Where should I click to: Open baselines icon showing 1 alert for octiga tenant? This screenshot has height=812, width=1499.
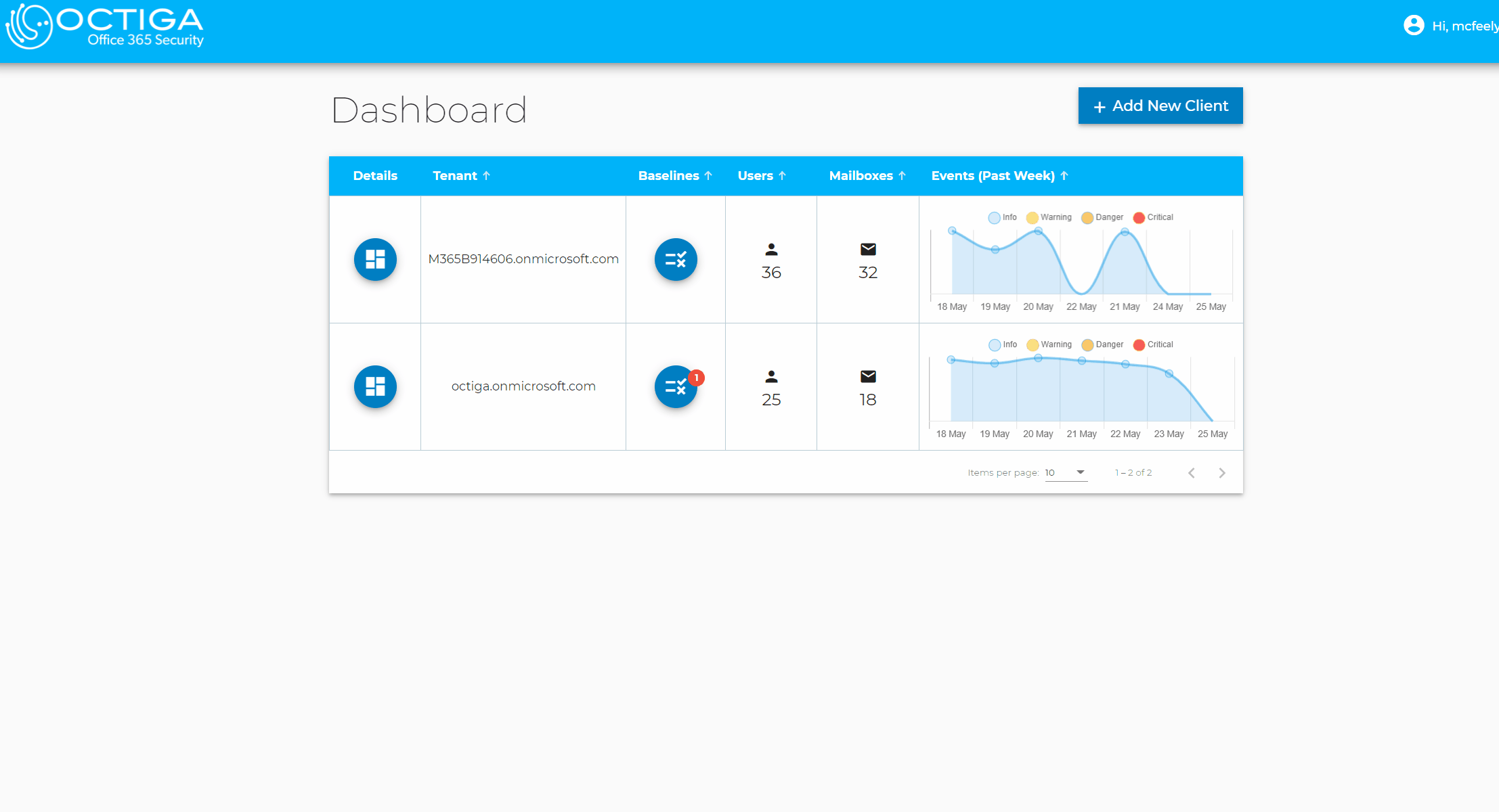(x=675, y=386)
